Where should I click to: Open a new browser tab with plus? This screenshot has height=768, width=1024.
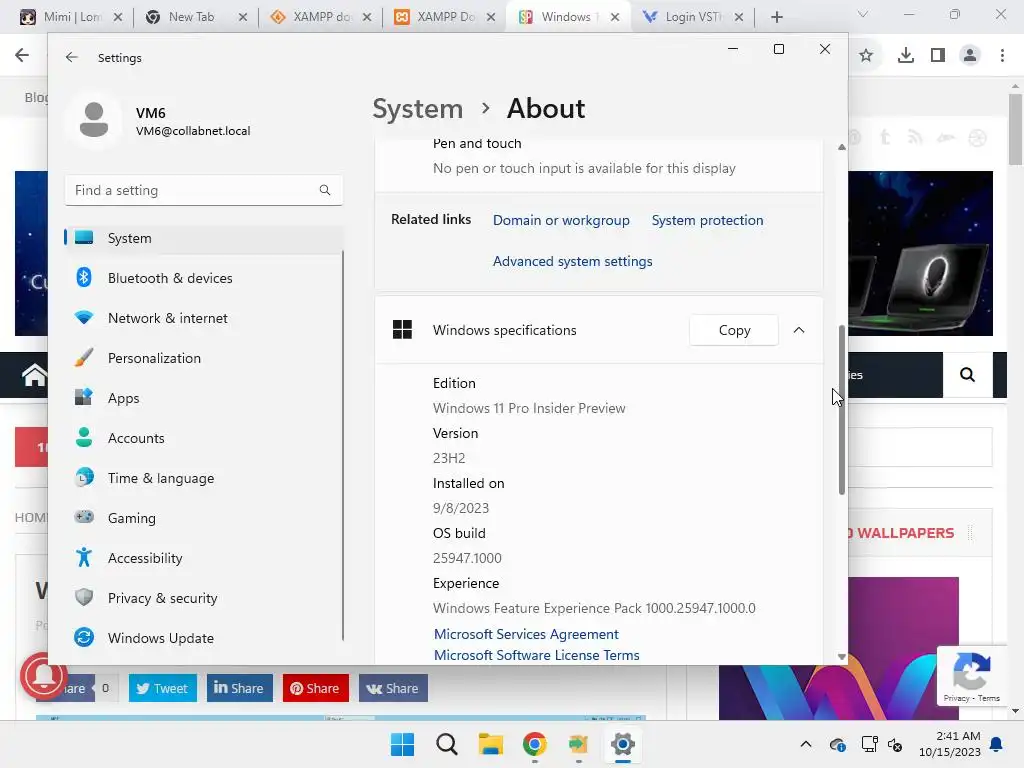click(x=776, y=17)
